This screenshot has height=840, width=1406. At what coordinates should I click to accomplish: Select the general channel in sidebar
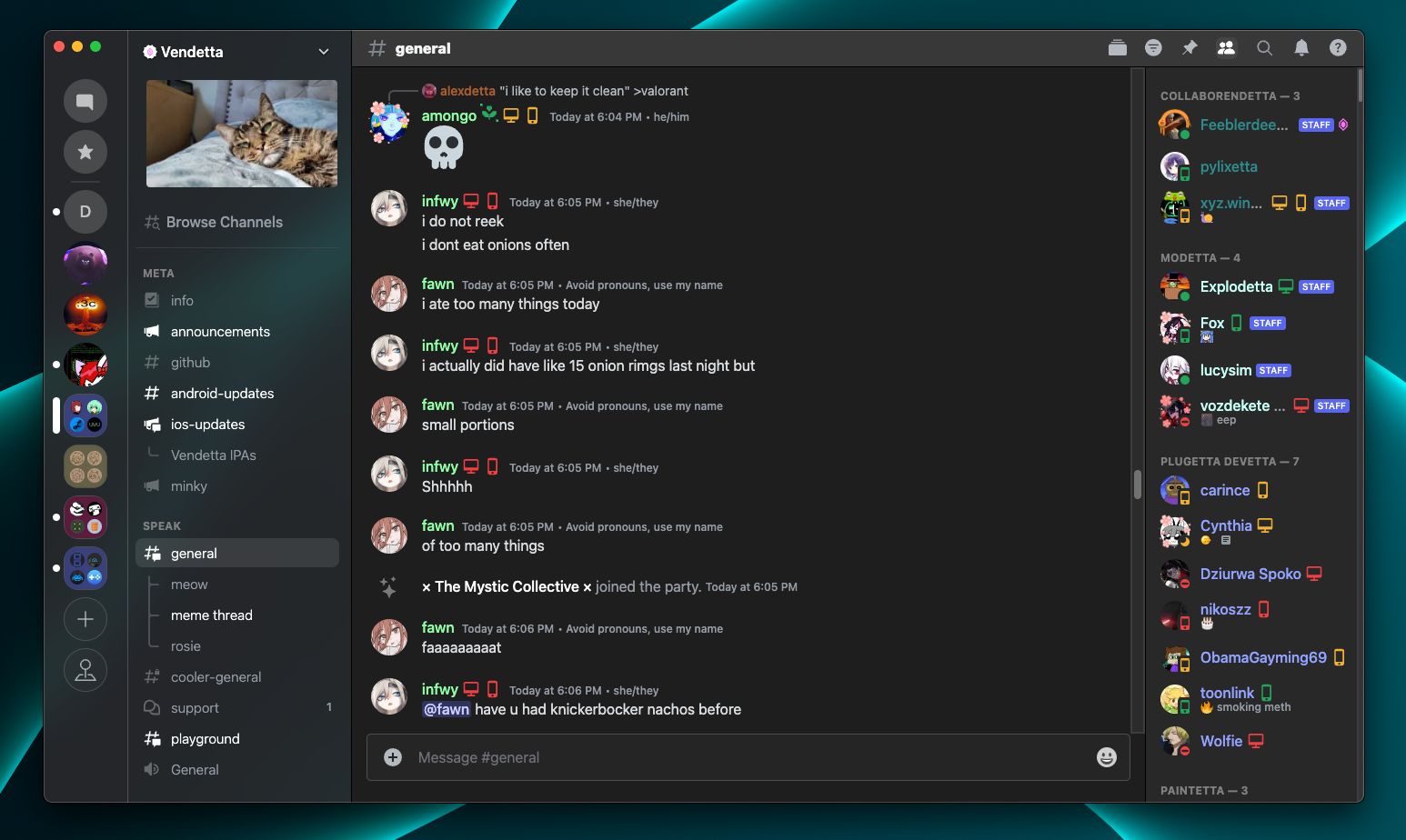click(x=237, y=553)
